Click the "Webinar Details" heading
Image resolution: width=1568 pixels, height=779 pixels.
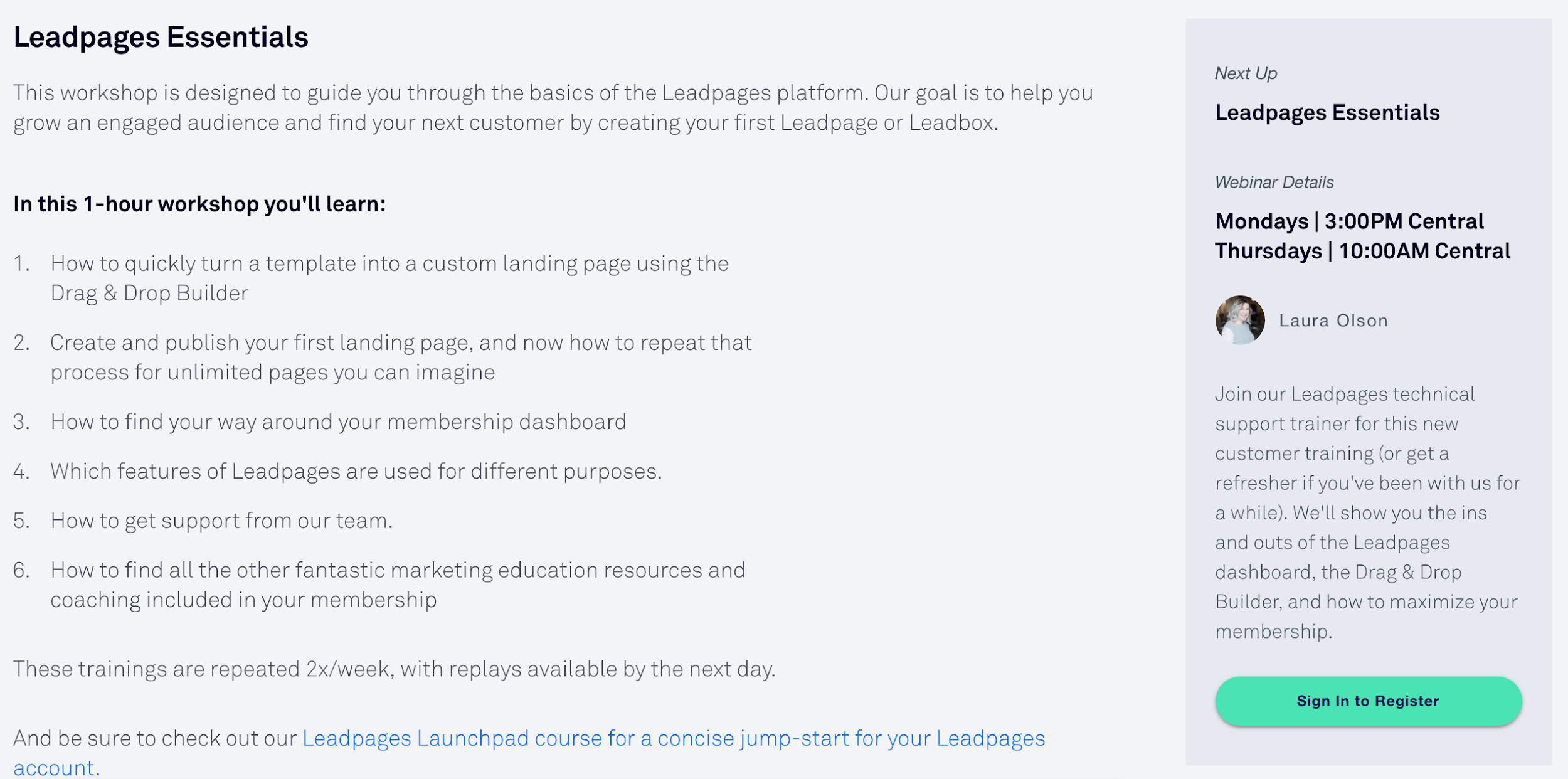coord(1273,182)
